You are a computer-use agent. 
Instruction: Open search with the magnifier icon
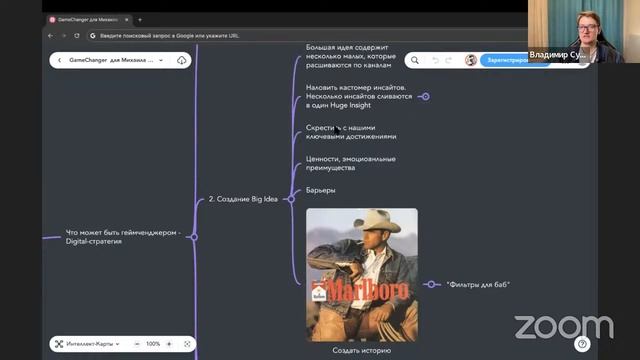pyautogui.click(x=415, y=60)
